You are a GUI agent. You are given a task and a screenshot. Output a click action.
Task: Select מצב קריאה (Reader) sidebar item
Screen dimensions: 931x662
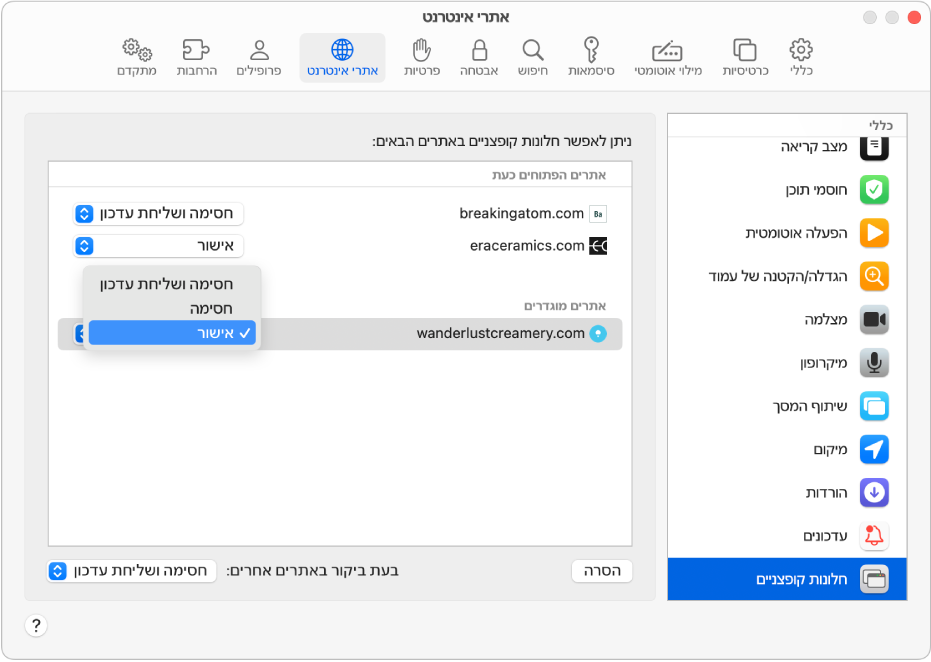787,148
